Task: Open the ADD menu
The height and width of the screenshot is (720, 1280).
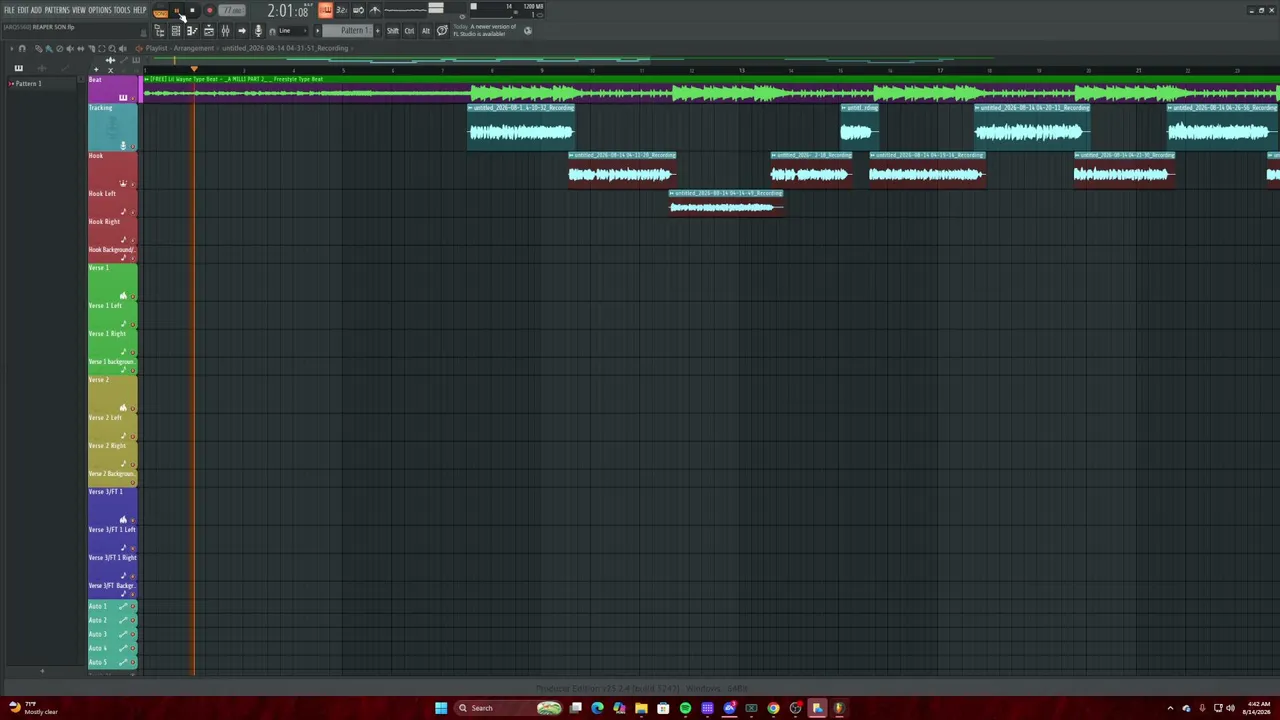Action: pyautogui.click(x=37, y=10)
